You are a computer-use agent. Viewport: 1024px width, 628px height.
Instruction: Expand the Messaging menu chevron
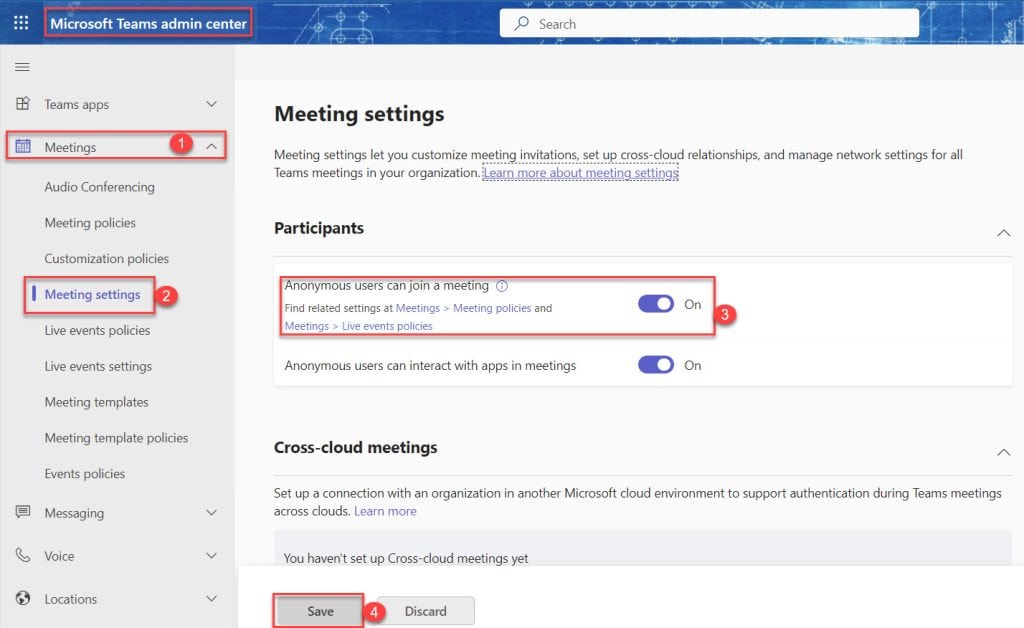[212, 512]
